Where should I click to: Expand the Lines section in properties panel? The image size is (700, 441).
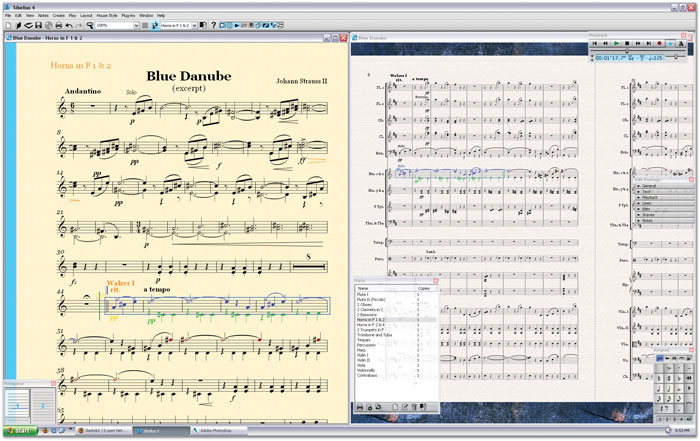pyautogui.click(x=665, y=204)
